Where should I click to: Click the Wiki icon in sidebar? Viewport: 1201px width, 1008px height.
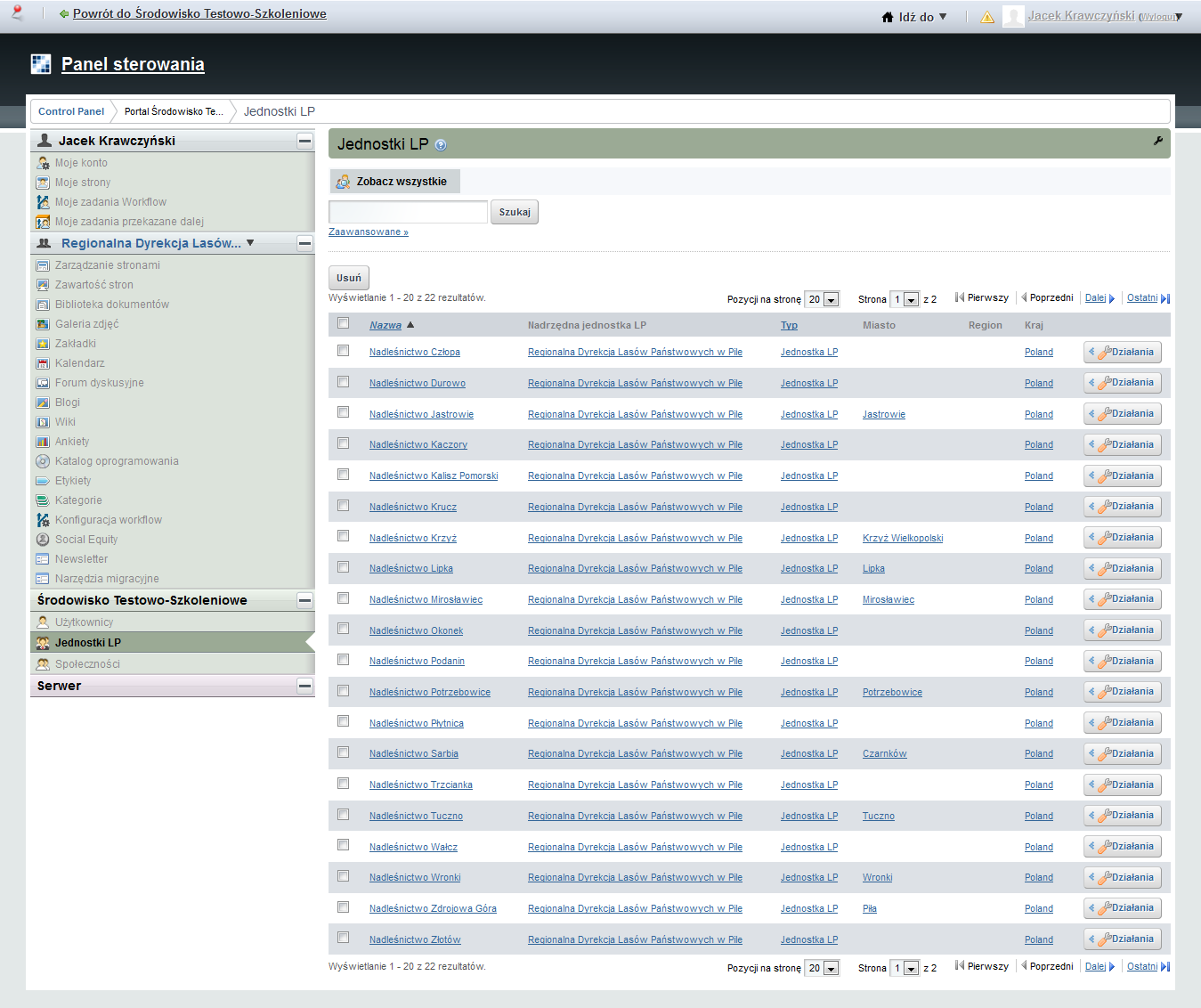tap(43, 422)
